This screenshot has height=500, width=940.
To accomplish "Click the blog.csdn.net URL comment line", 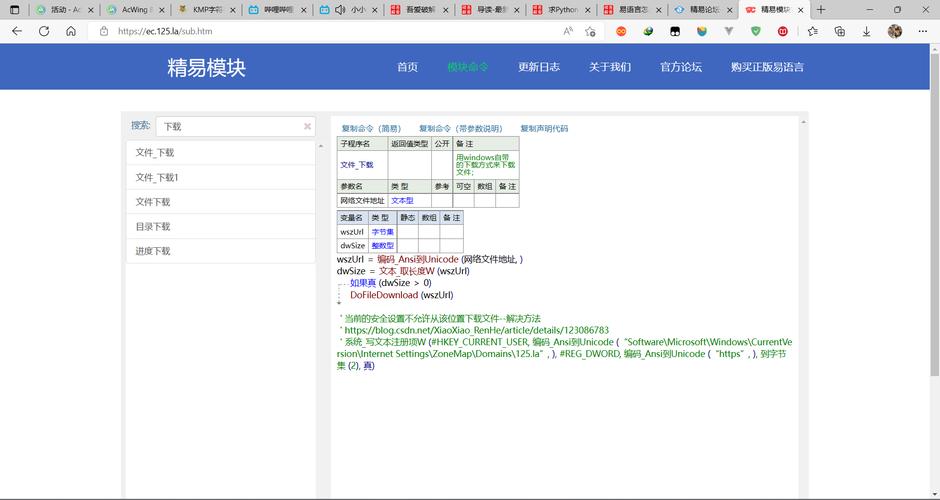I will click(x=477, y=330).
